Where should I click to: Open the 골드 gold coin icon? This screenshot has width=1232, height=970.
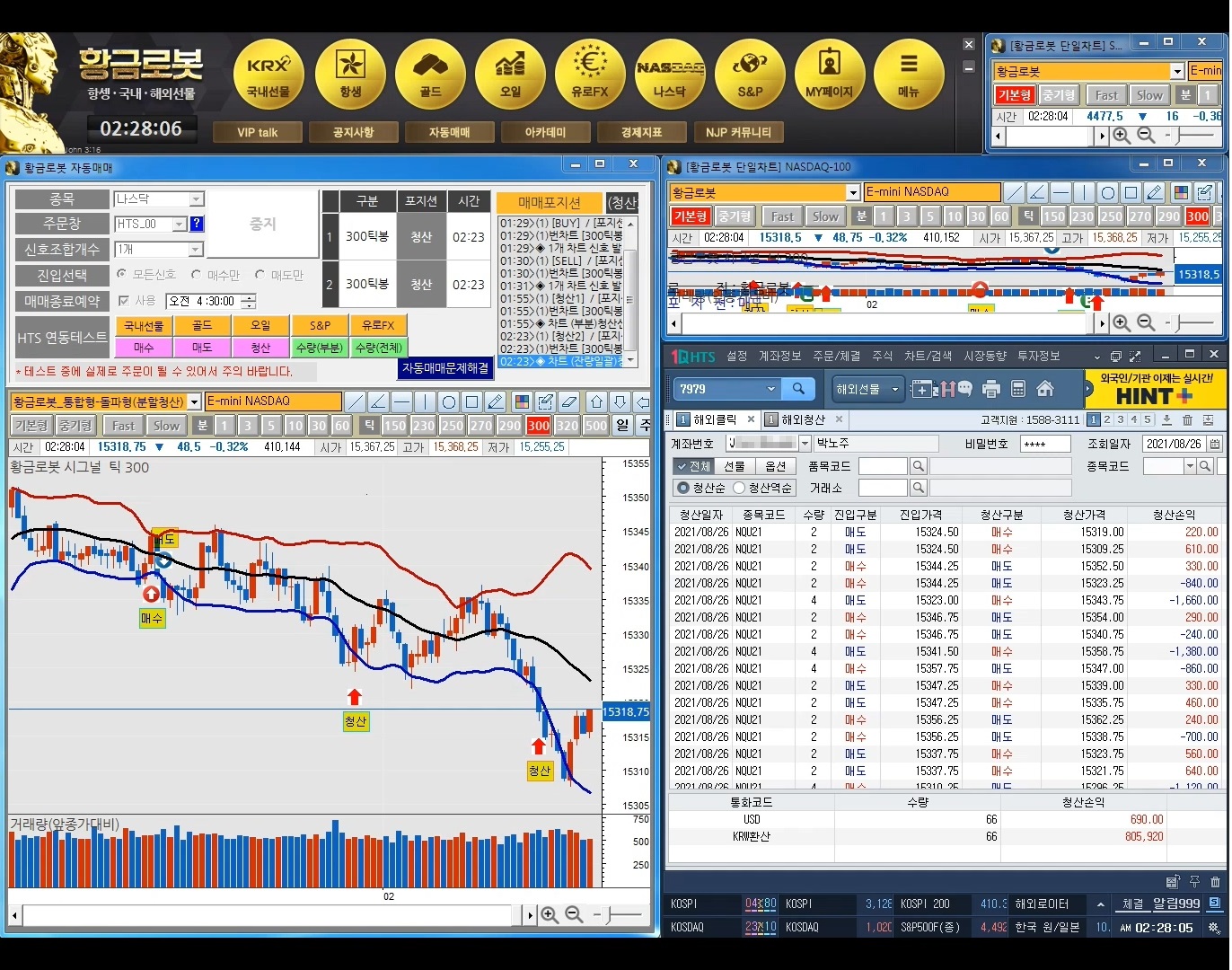(x=430, y=74)
